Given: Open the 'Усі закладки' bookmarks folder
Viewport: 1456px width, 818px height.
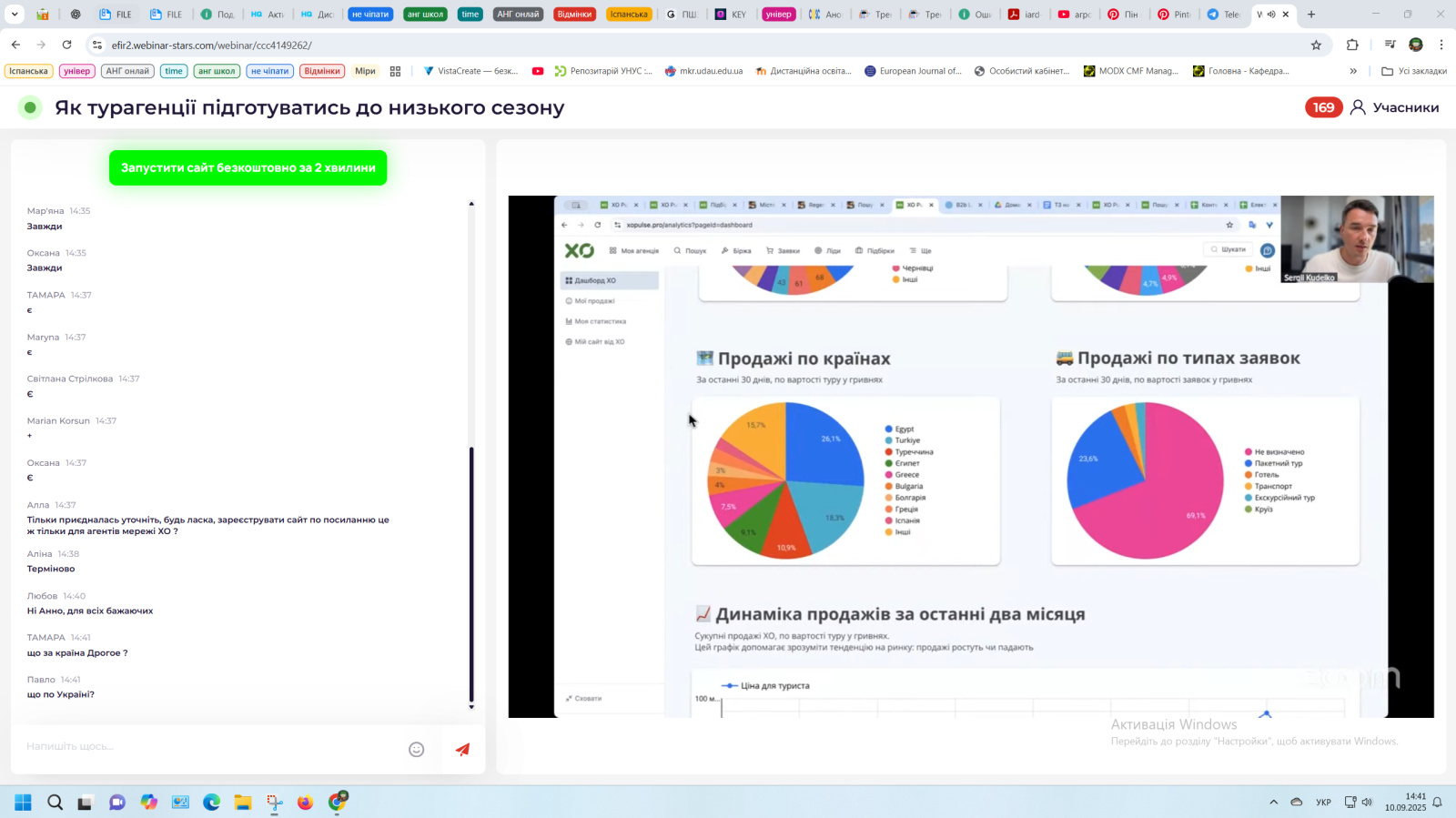Looking at the screenshot, I should coord(1414,71).
